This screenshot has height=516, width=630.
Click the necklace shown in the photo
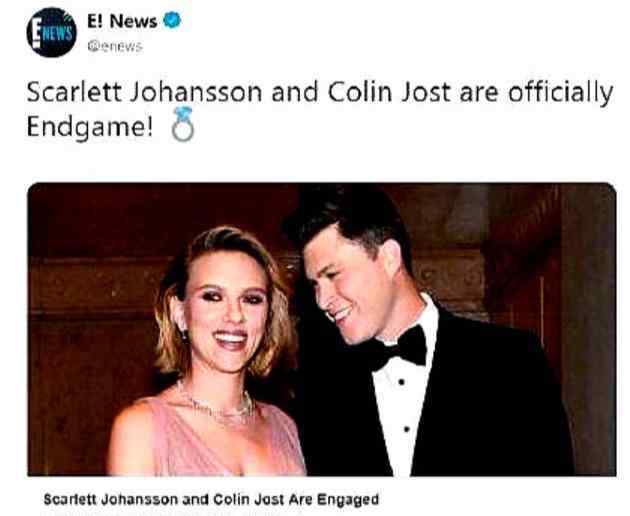(217, 404)
